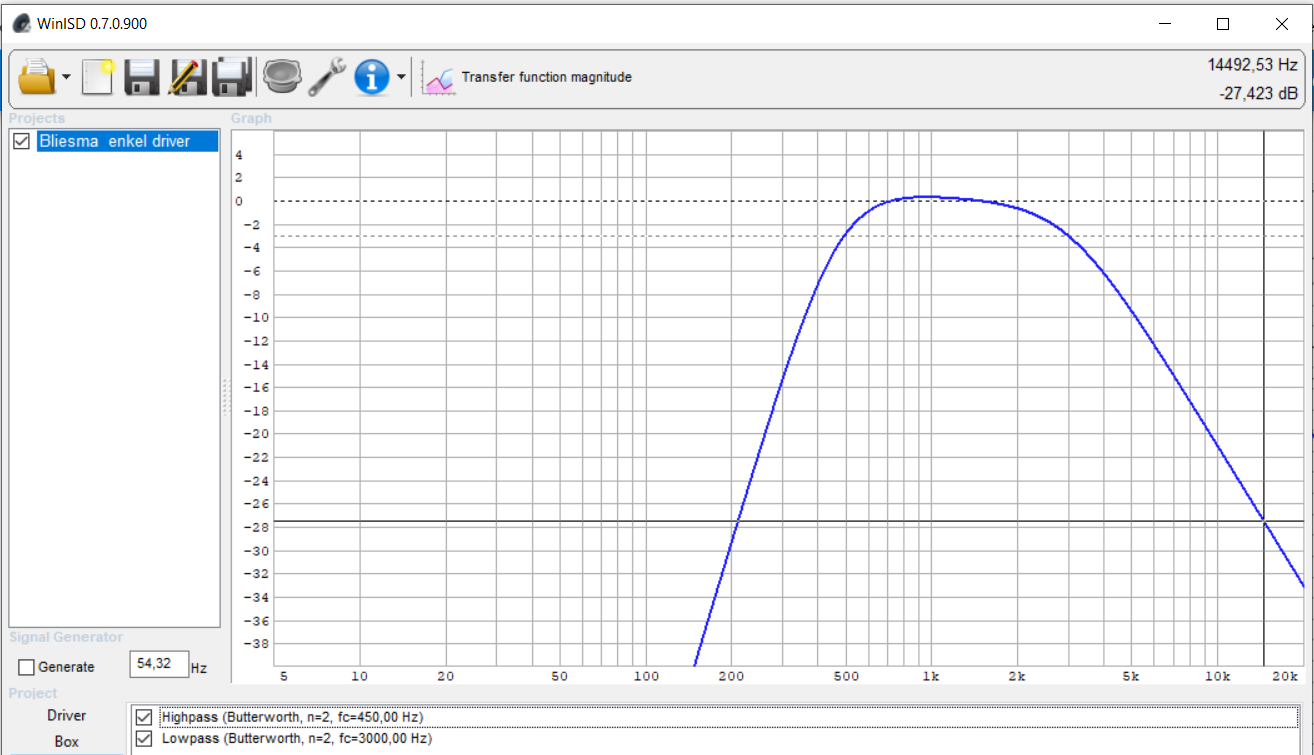Click the blue info icon
Viewport: 1314px width, 755px height.
(x=372, y=77)
